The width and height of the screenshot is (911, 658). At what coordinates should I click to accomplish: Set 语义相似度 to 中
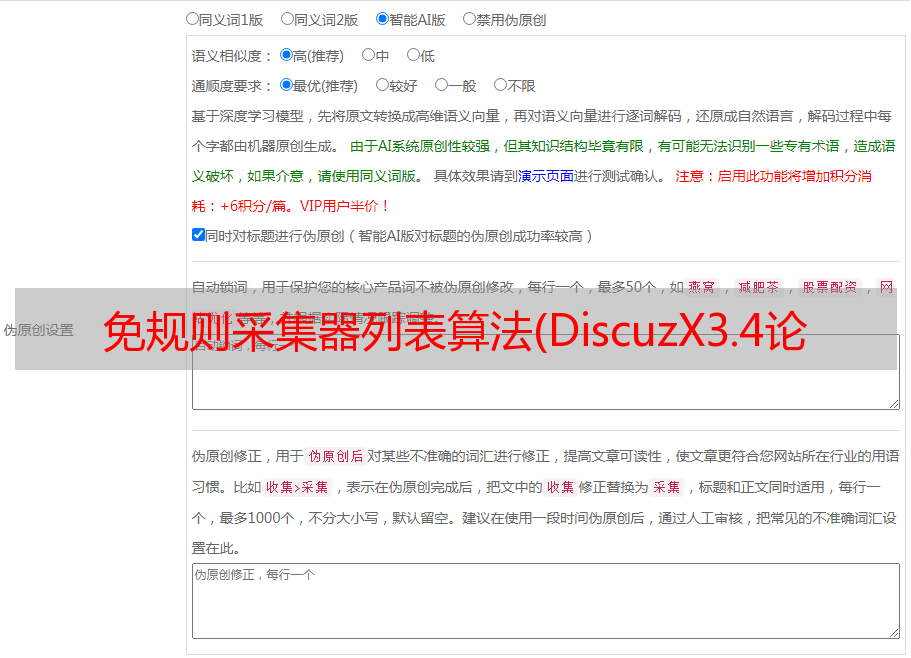pyautogui.click(x=368, y=55)
